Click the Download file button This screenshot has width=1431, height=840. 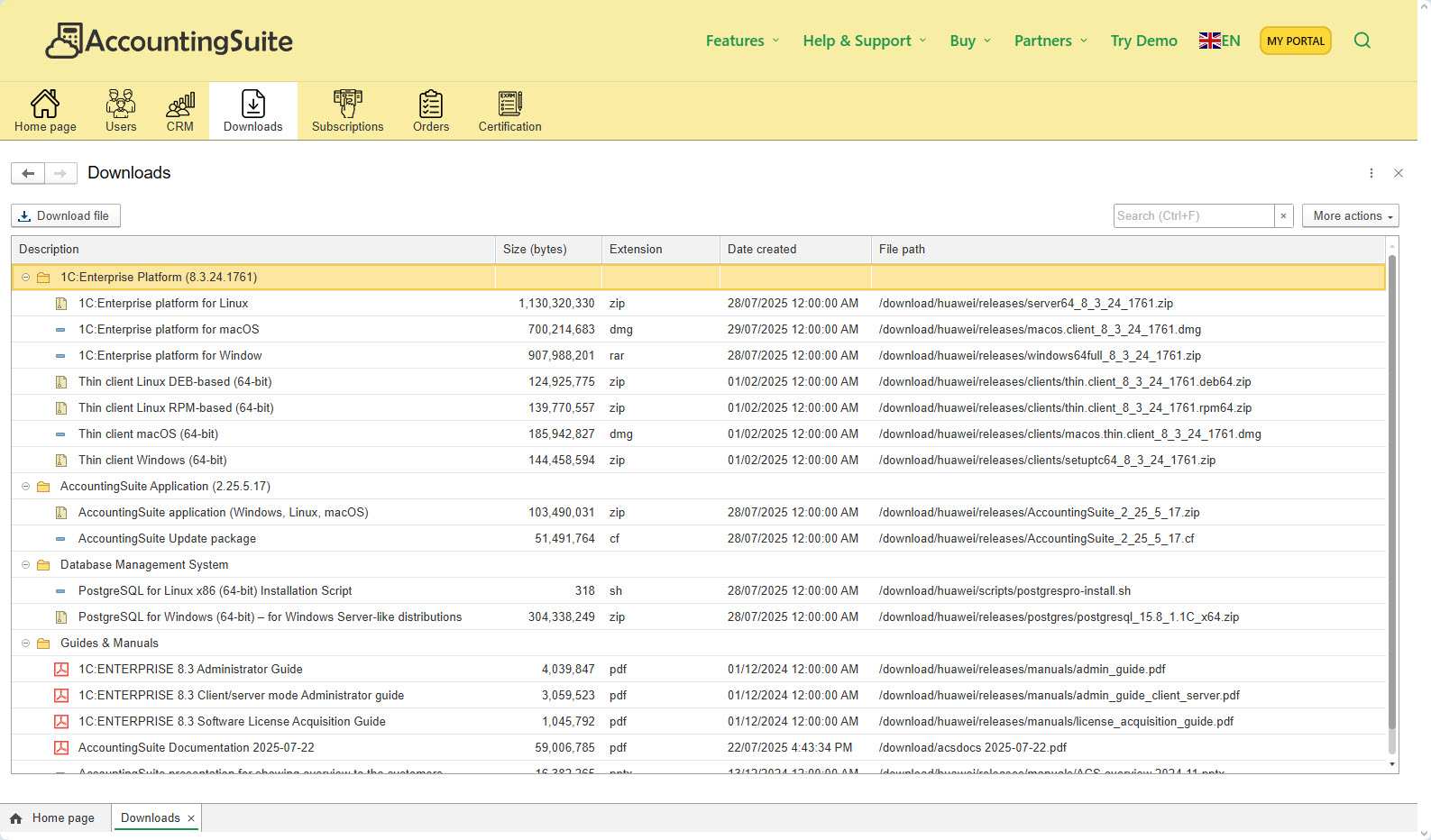[66, 216]
